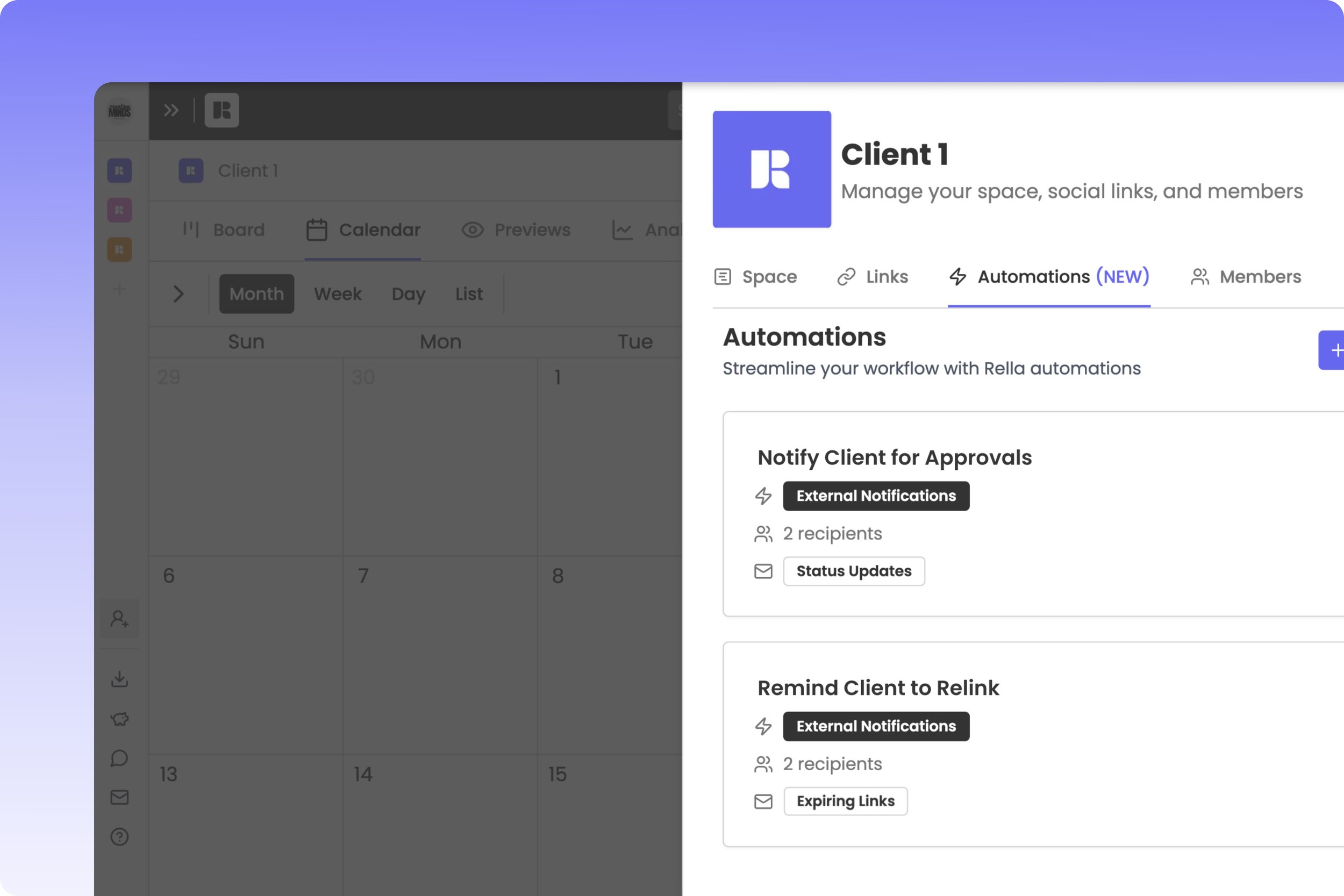Click the Client 1 panel heading
This screenshot has width=1344, height=896.
tap(894, 154)
